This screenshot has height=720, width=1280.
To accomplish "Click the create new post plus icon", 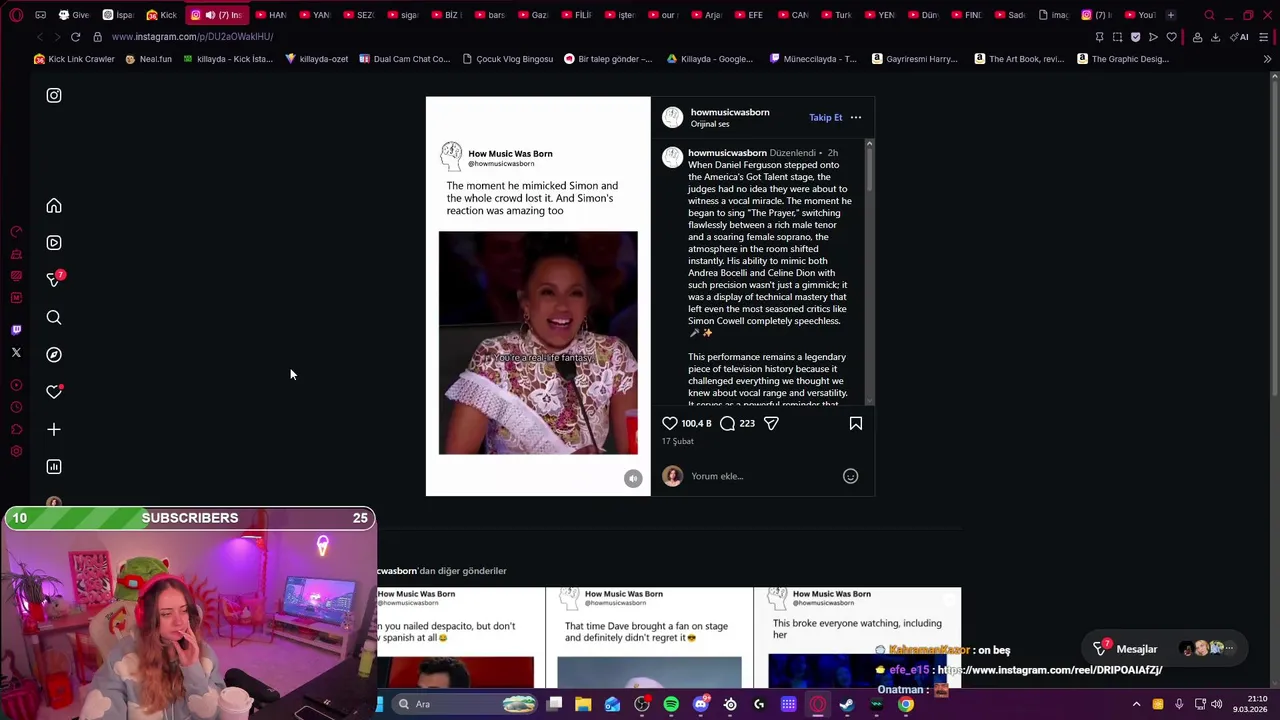I will 54,430.
